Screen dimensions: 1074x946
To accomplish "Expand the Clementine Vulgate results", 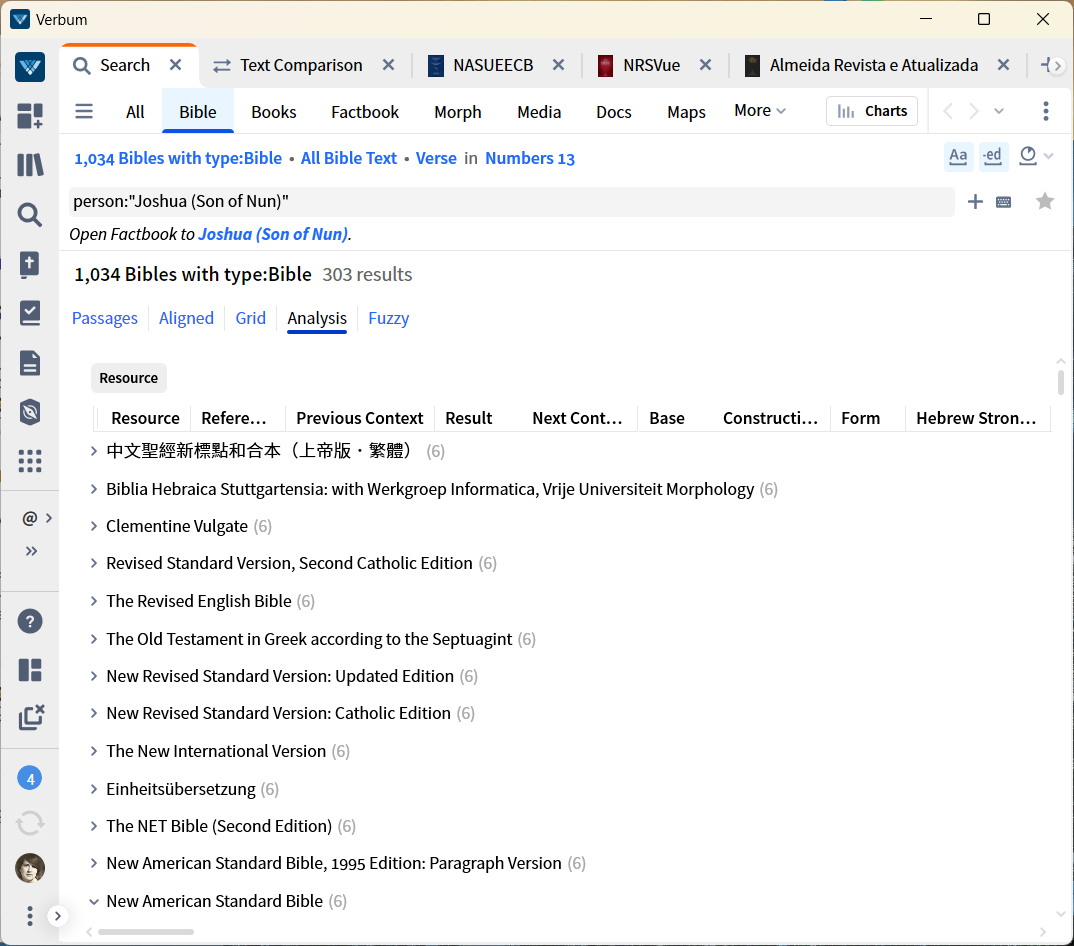I will coord(94,526).
